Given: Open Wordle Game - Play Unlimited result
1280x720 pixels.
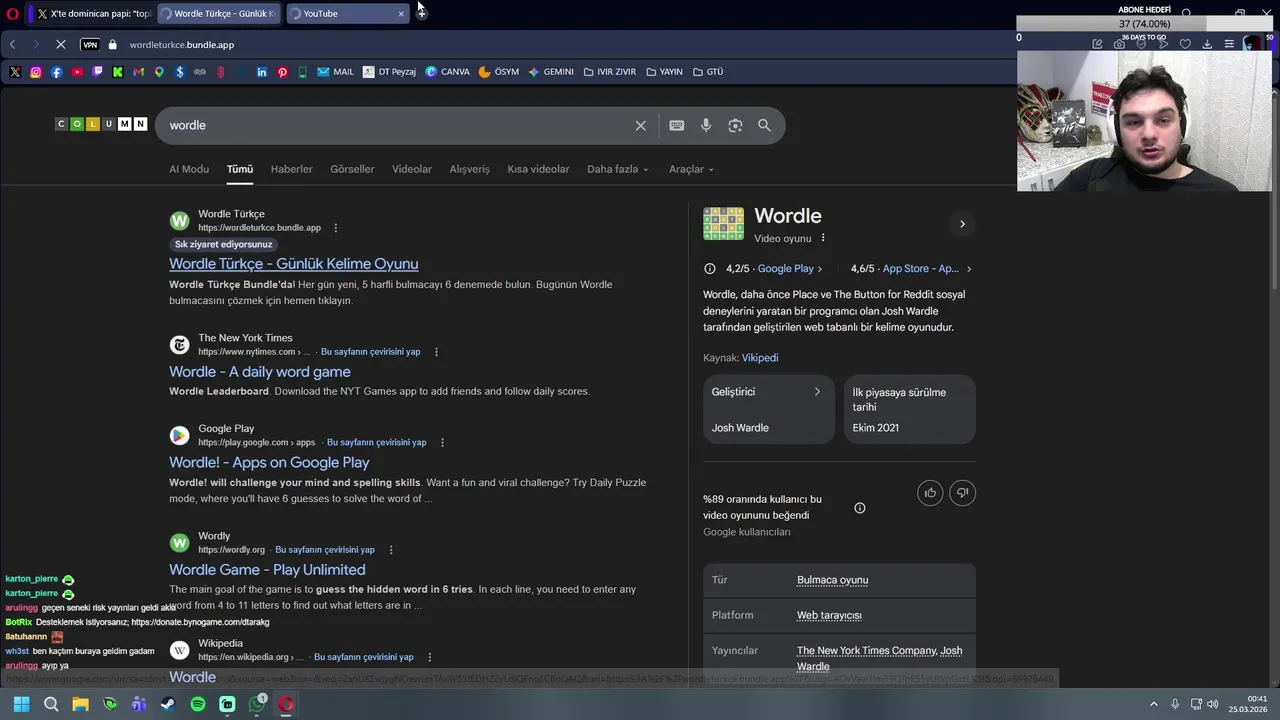Looking at the screenshot, I should (x=267, y=570).
